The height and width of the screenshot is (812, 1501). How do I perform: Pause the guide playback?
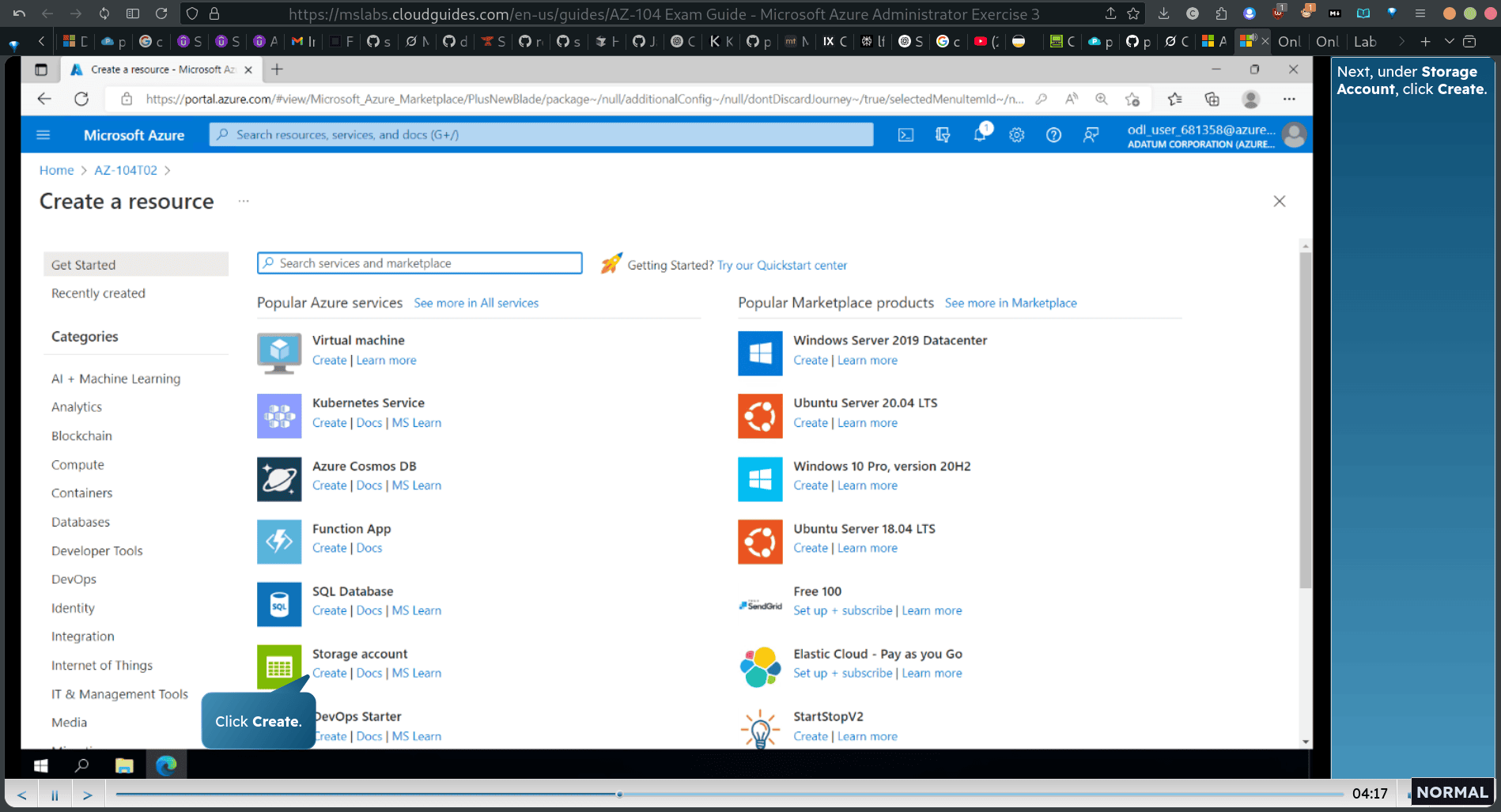pyautogui.click(x=55, y=795)
